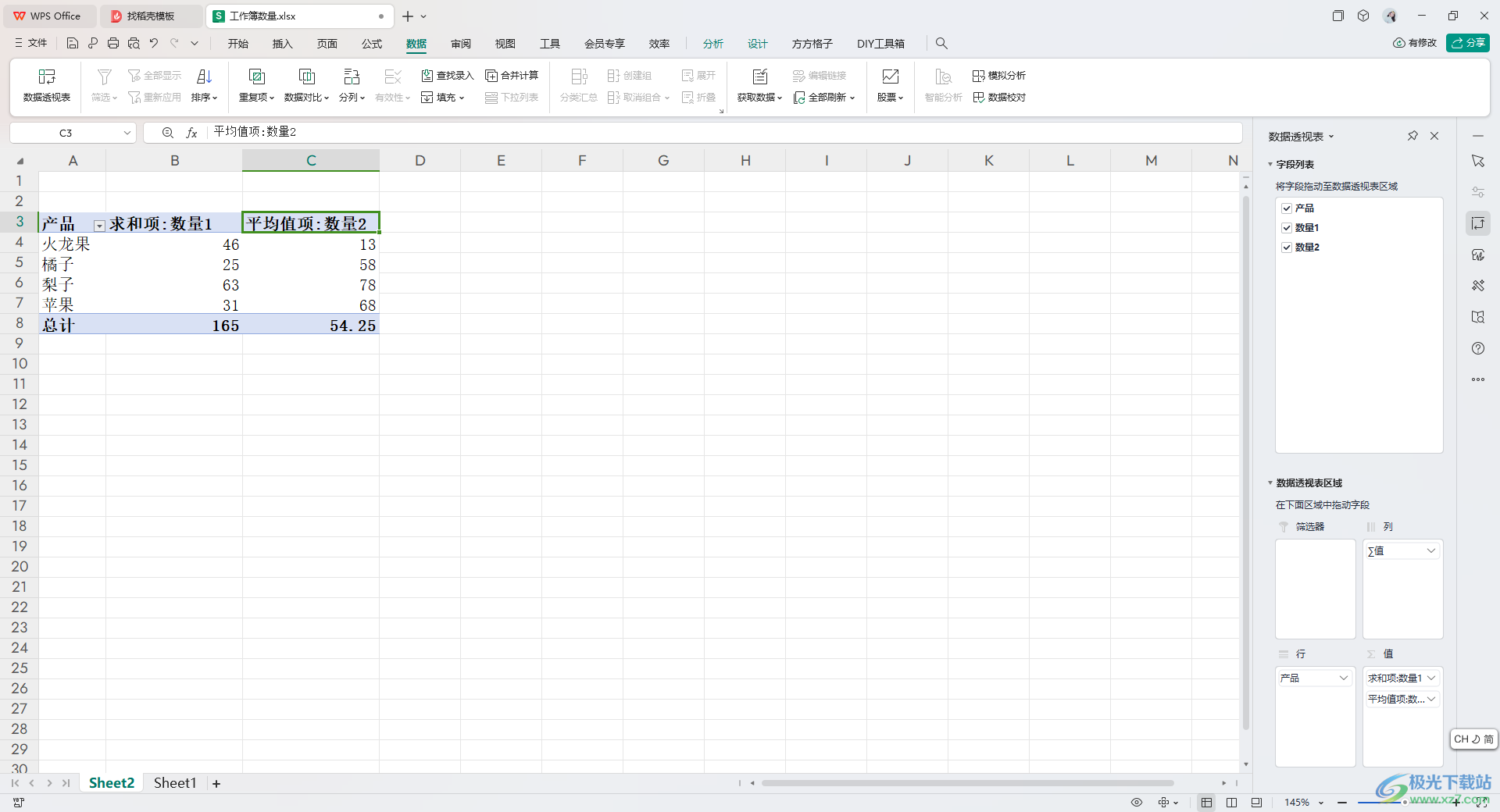1500x812 pixels.
Task: Switch to page layout view icon
Action: (1232, 803)
